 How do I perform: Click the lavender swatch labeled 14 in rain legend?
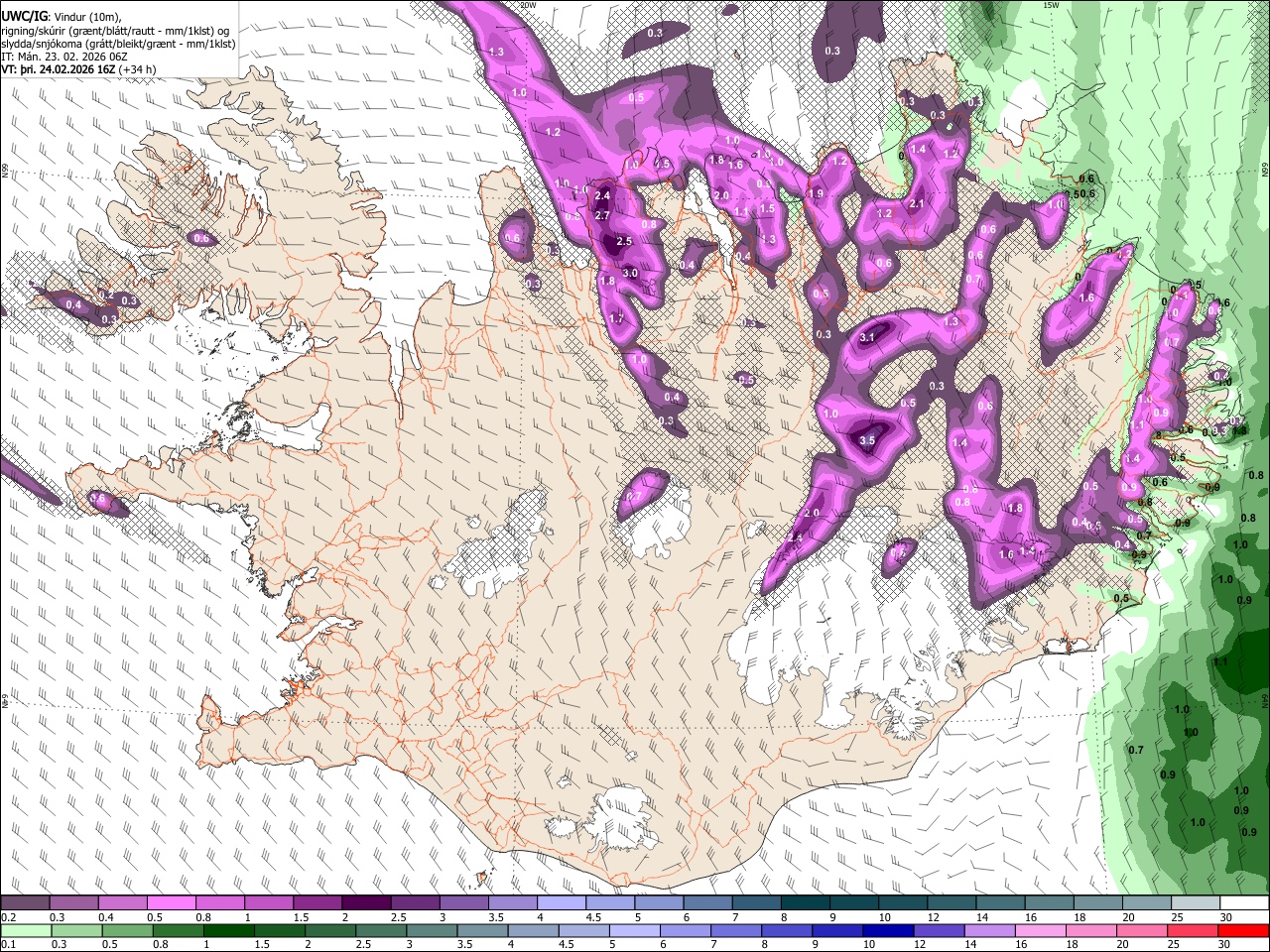(x=989, y=930)
